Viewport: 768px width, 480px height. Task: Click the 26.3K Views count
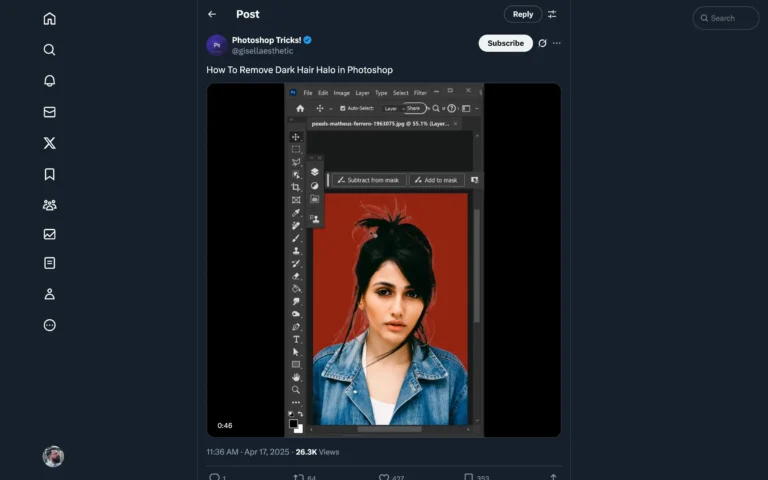point(317,452)
